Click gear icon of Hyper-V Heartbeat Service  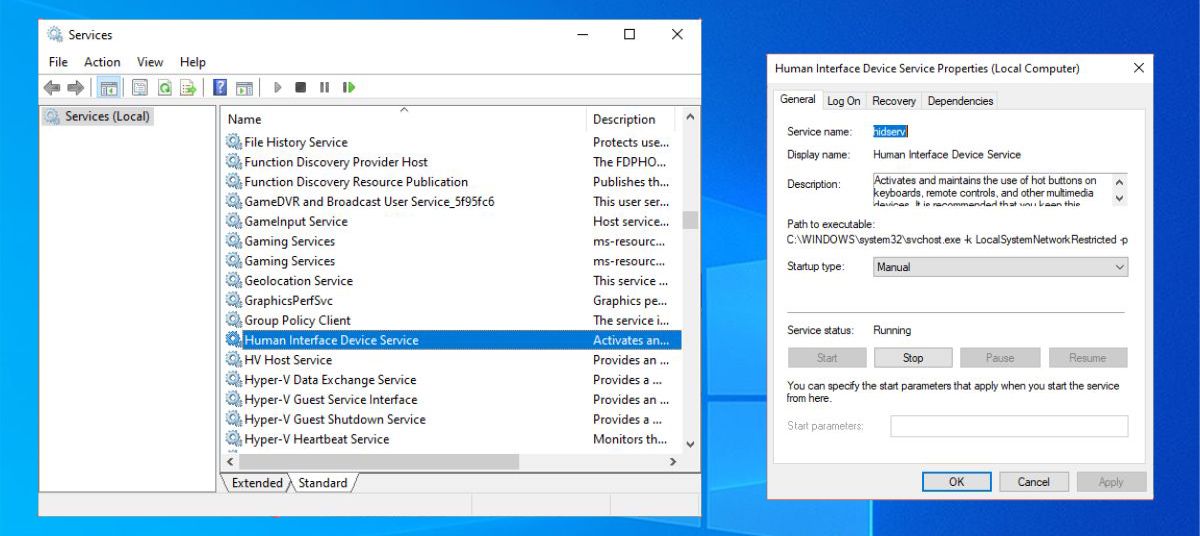234,439
